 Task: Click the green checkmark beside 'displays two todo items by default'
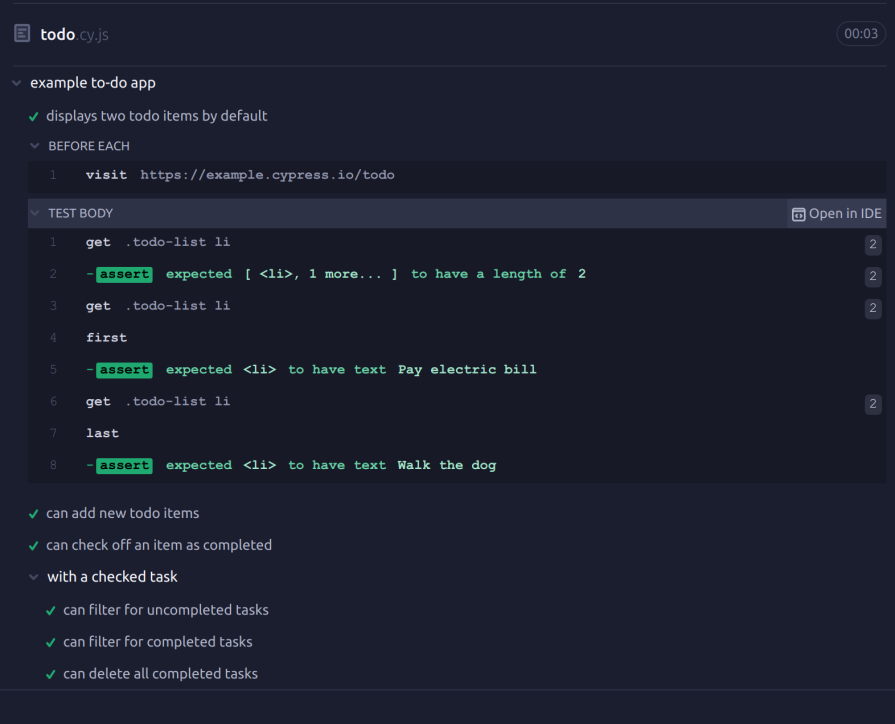(x=33, y=115)
